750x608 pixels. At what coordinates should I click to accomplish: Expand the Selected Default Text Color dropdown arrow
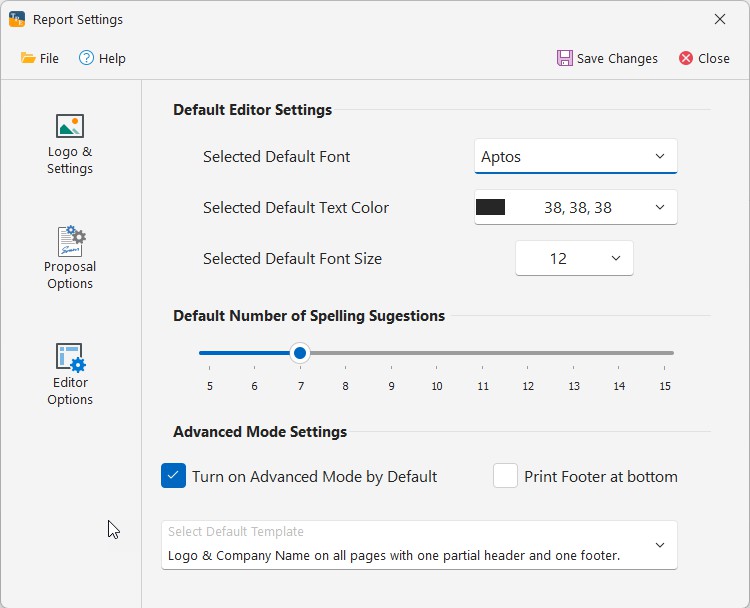point(660,207)
